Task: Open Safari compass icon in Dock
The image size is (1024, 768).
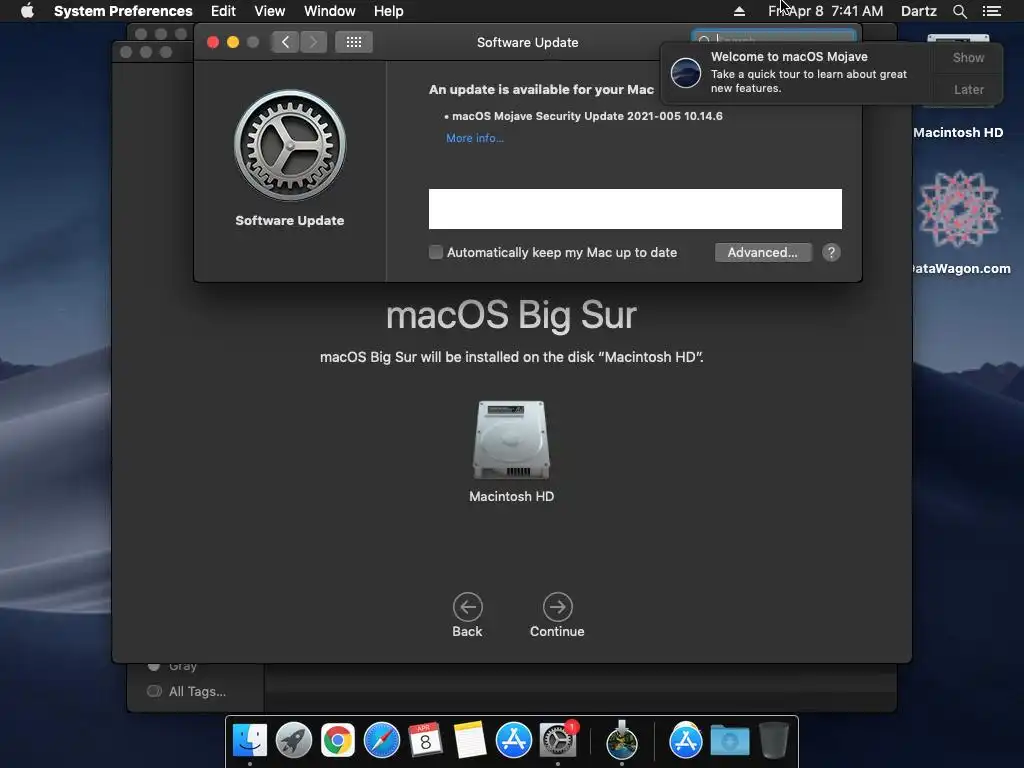Action: click(382, 741)
